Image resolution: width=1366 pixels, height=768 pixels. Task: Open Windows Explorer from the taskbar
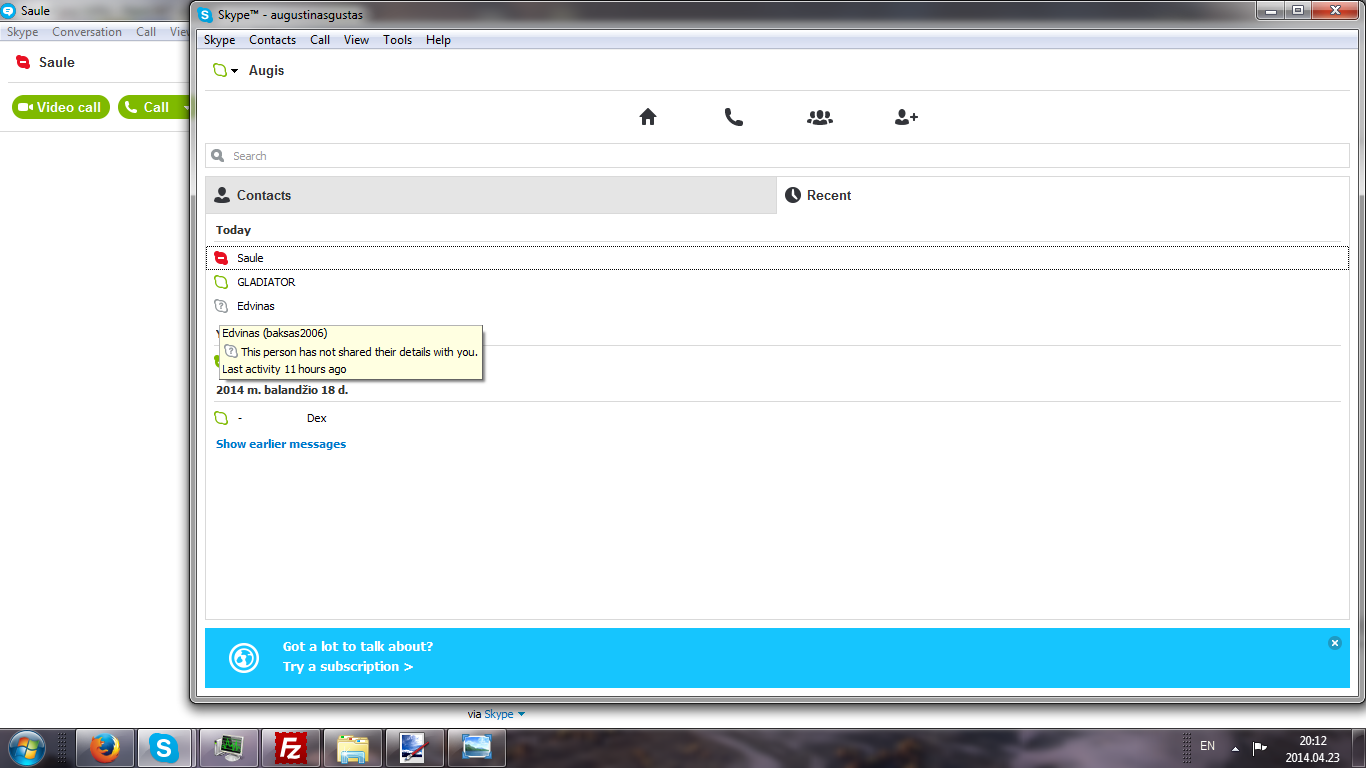tap(353, 748)
